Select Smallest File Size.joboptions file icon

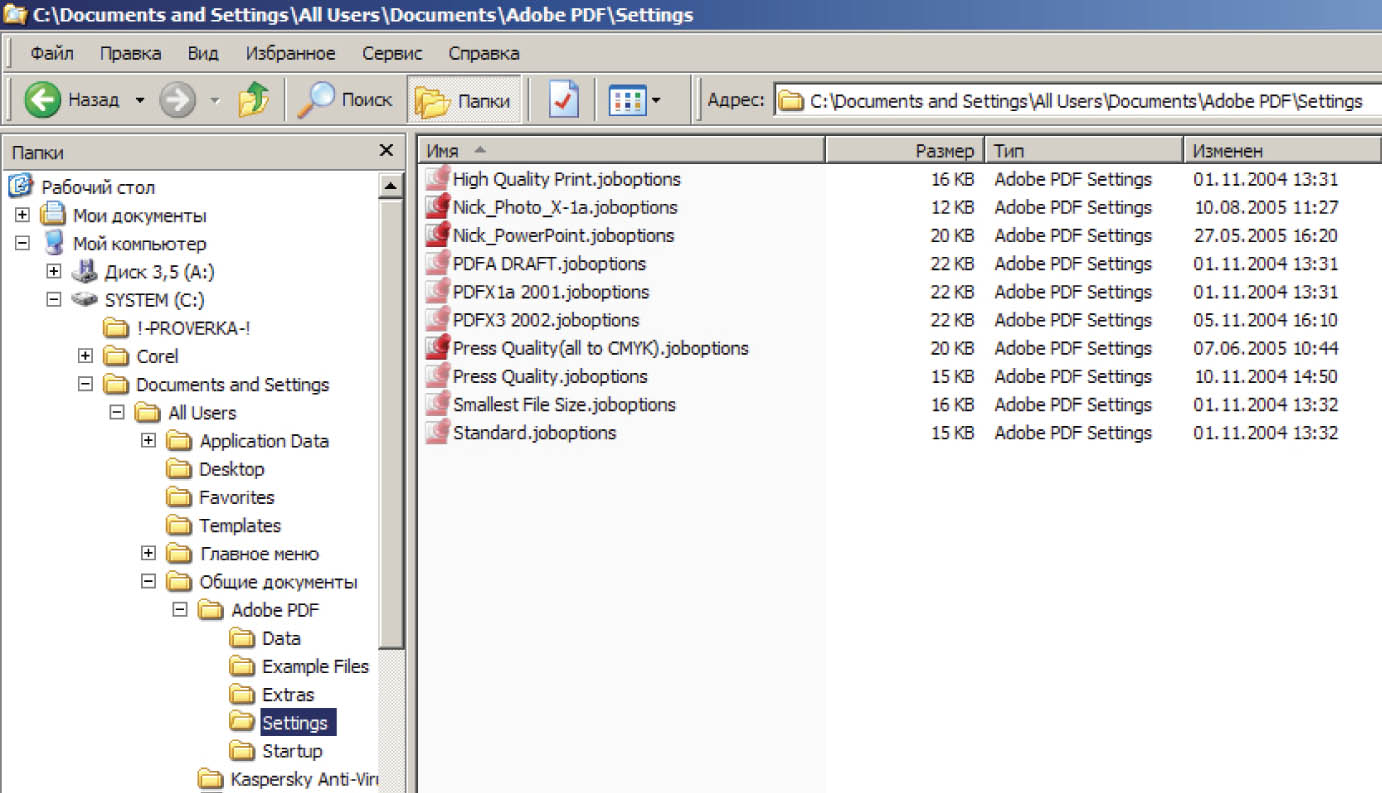pos(437,404)
